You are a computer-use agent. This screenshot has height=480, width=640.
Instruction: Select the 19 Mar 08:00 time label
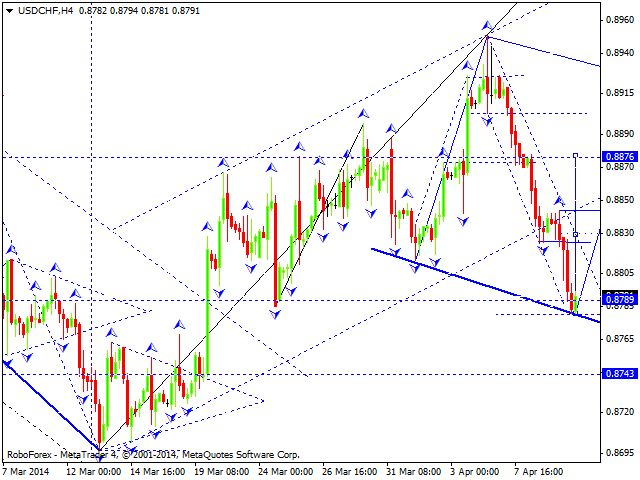[x=222, y=472]
